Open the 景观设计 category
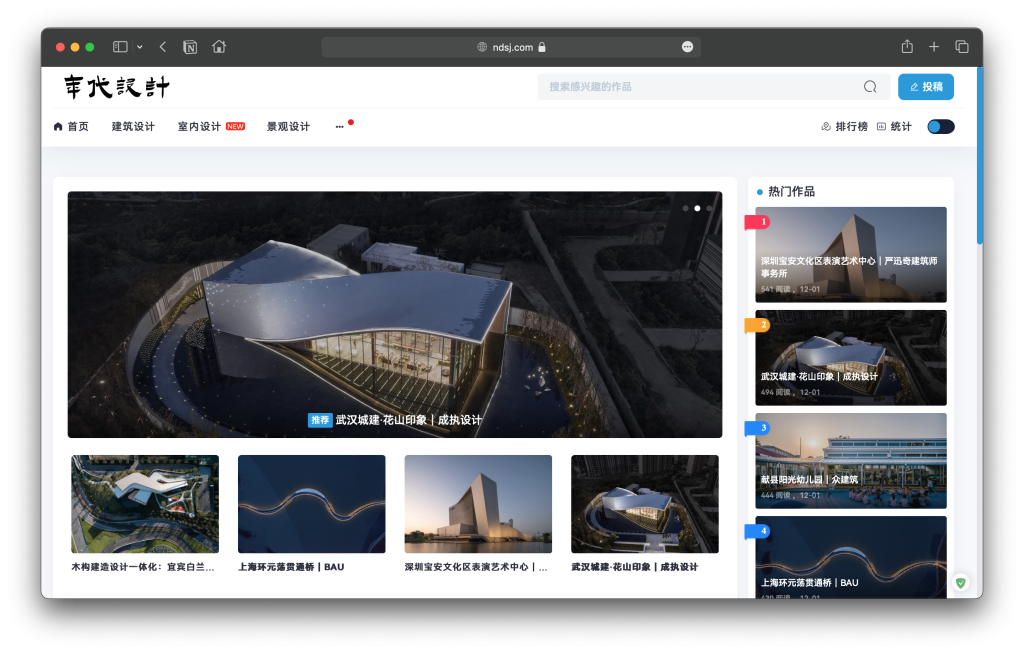This screenshot has height=653, width=1024. (289, 127)
